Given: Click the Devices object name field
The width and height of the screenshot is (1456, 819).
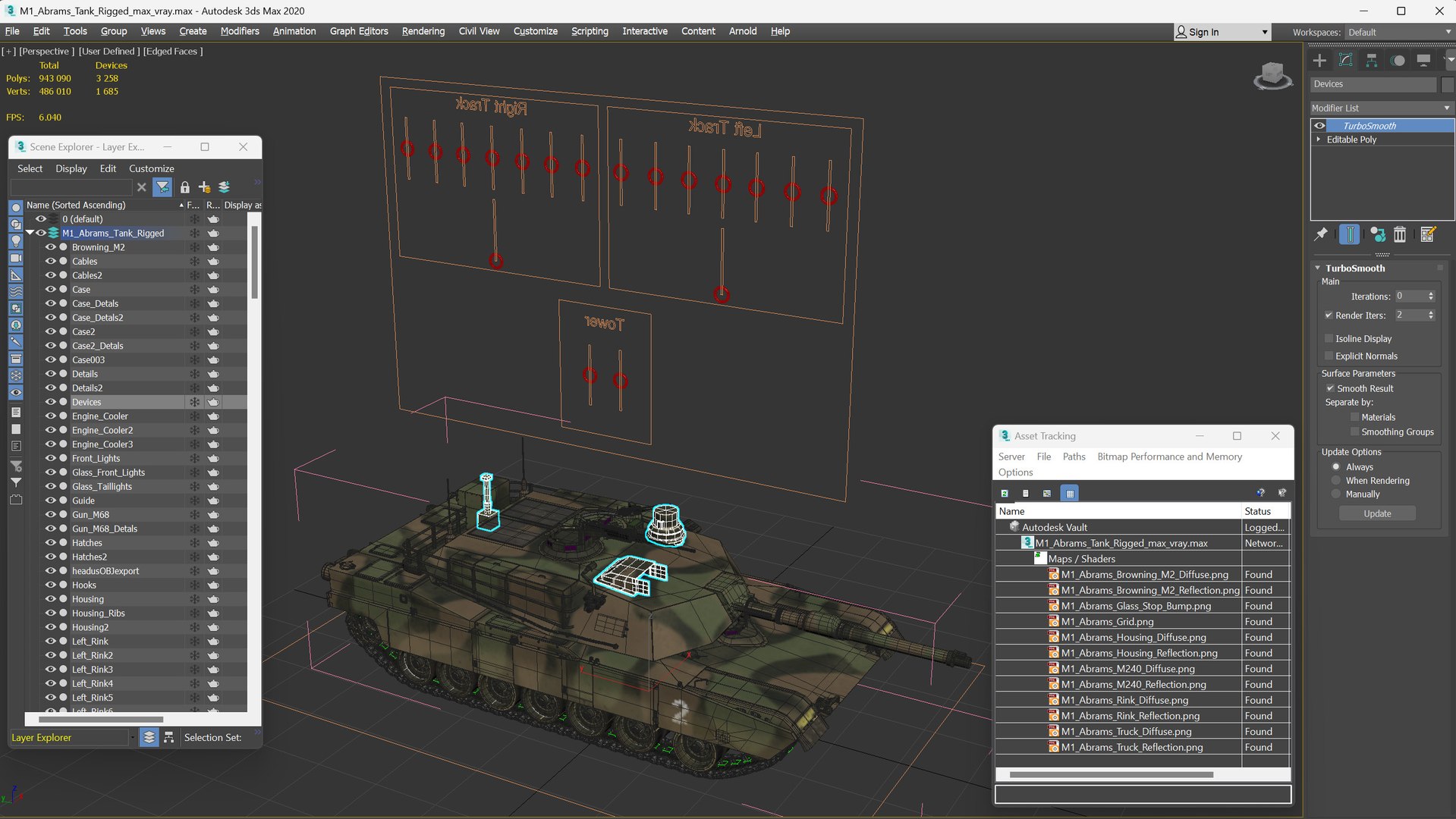Looking at the screenshot, I should click(1373, 84).
